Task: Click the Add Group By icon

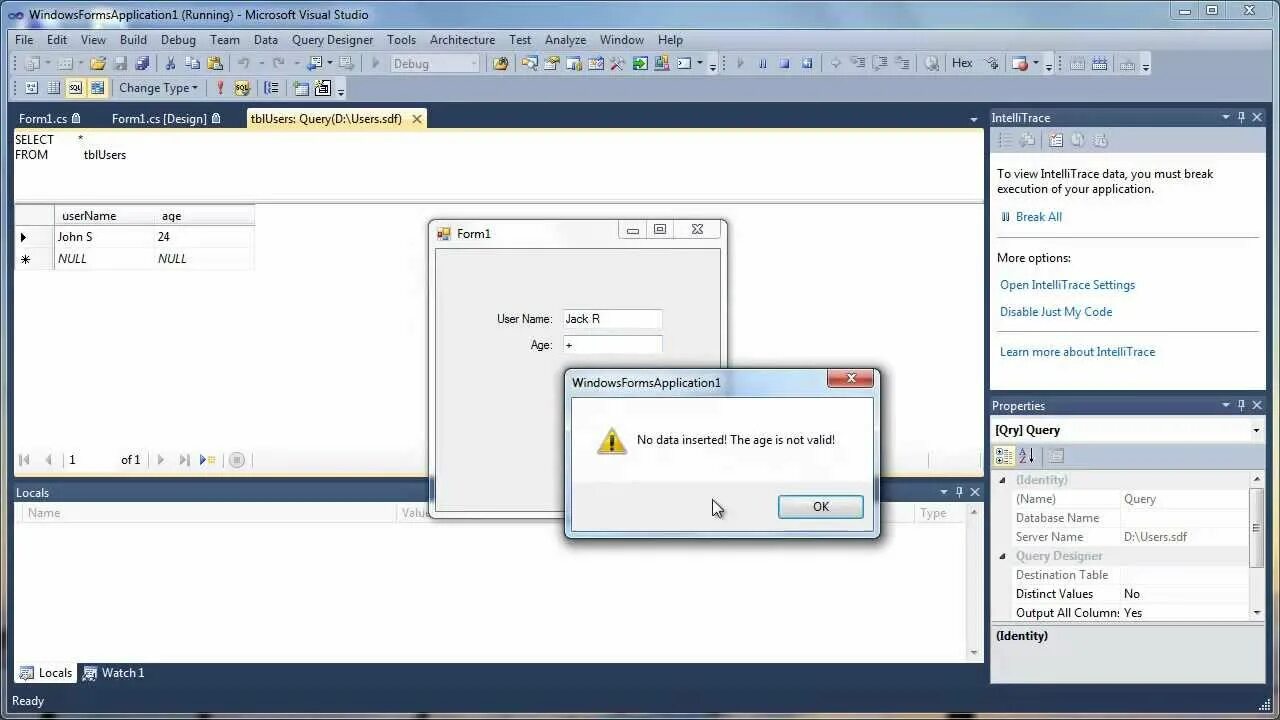Action: 271,88
